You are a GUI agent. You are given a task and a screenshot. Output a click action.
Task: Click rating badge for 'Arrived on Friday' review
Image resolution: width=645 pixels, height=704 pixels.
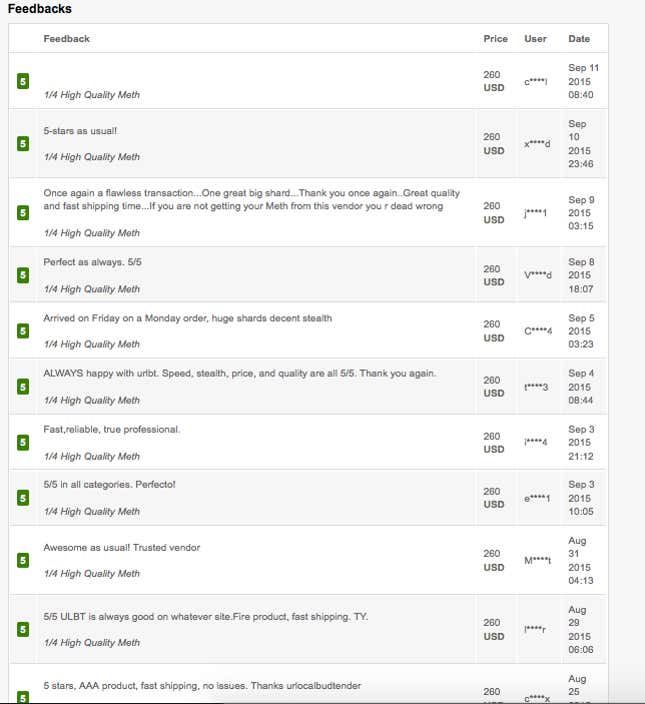(23, 331)
